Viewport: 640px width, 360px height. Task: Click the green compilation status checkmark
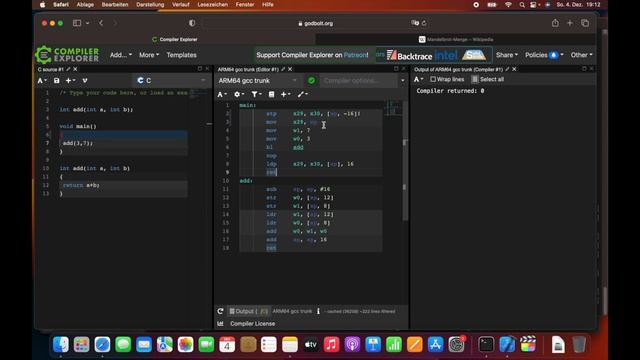click(x=311, y=81)
